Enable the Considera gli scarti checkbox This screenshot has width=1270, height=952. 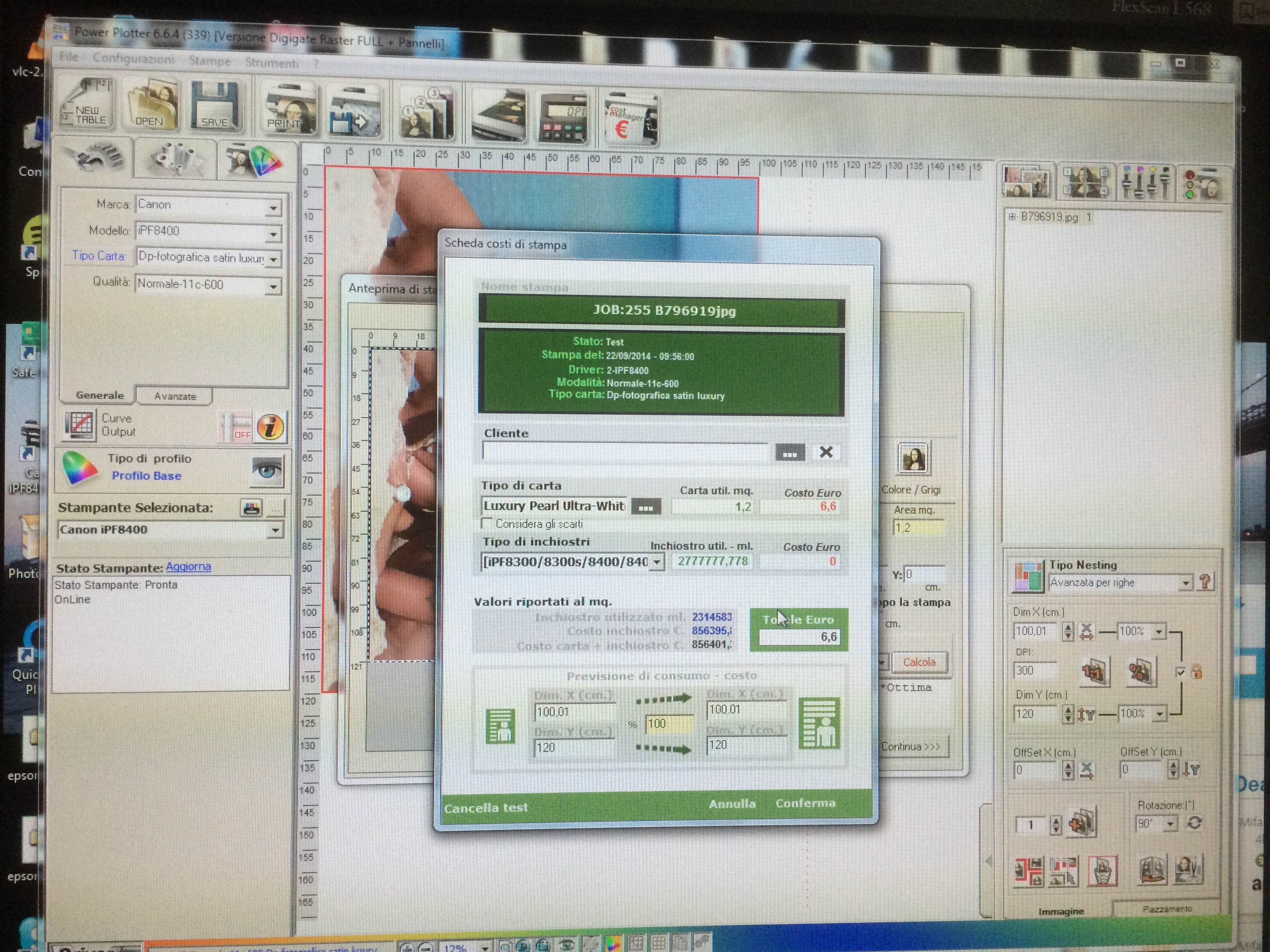point(487,523)
